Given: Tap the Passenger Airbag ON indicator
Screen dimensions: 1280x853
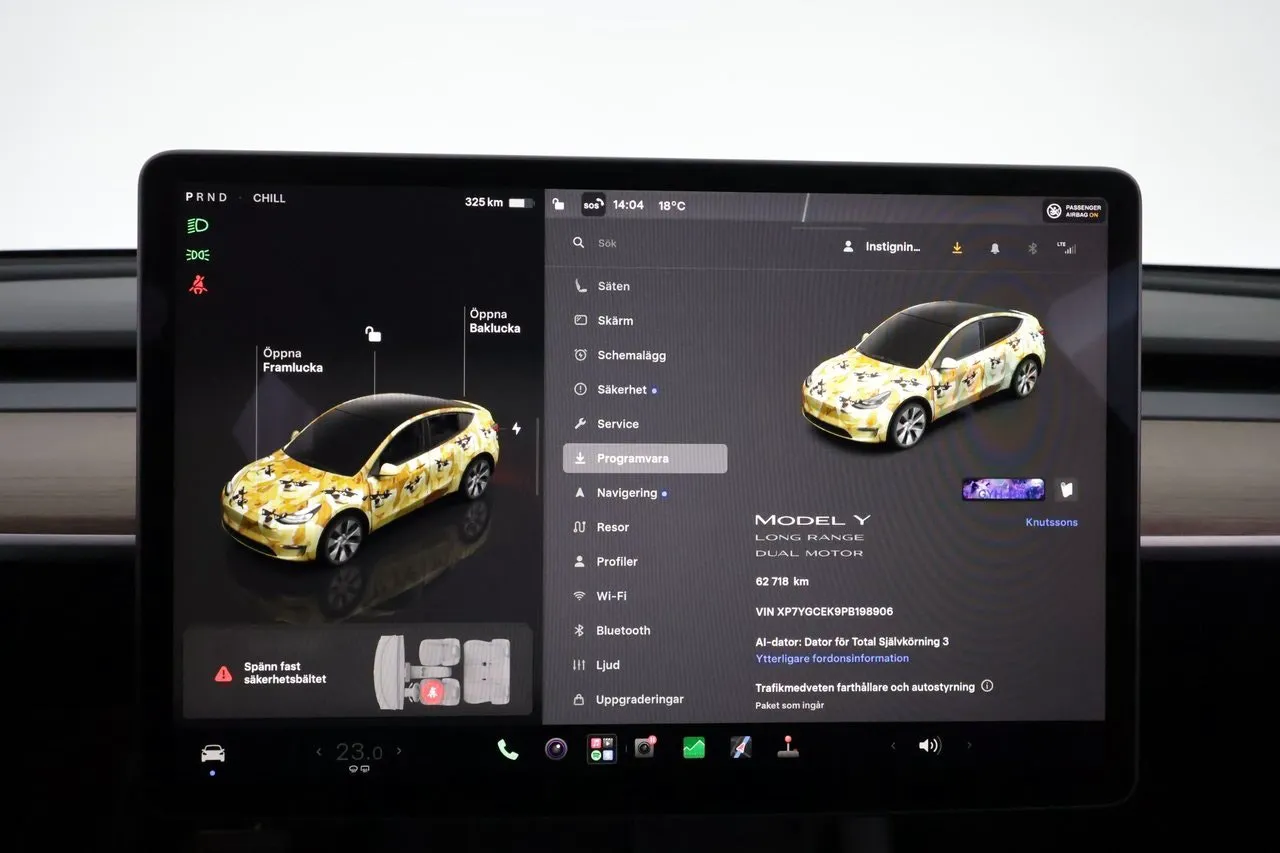Looking at the screenshot, I should [x=1075, y=211].
